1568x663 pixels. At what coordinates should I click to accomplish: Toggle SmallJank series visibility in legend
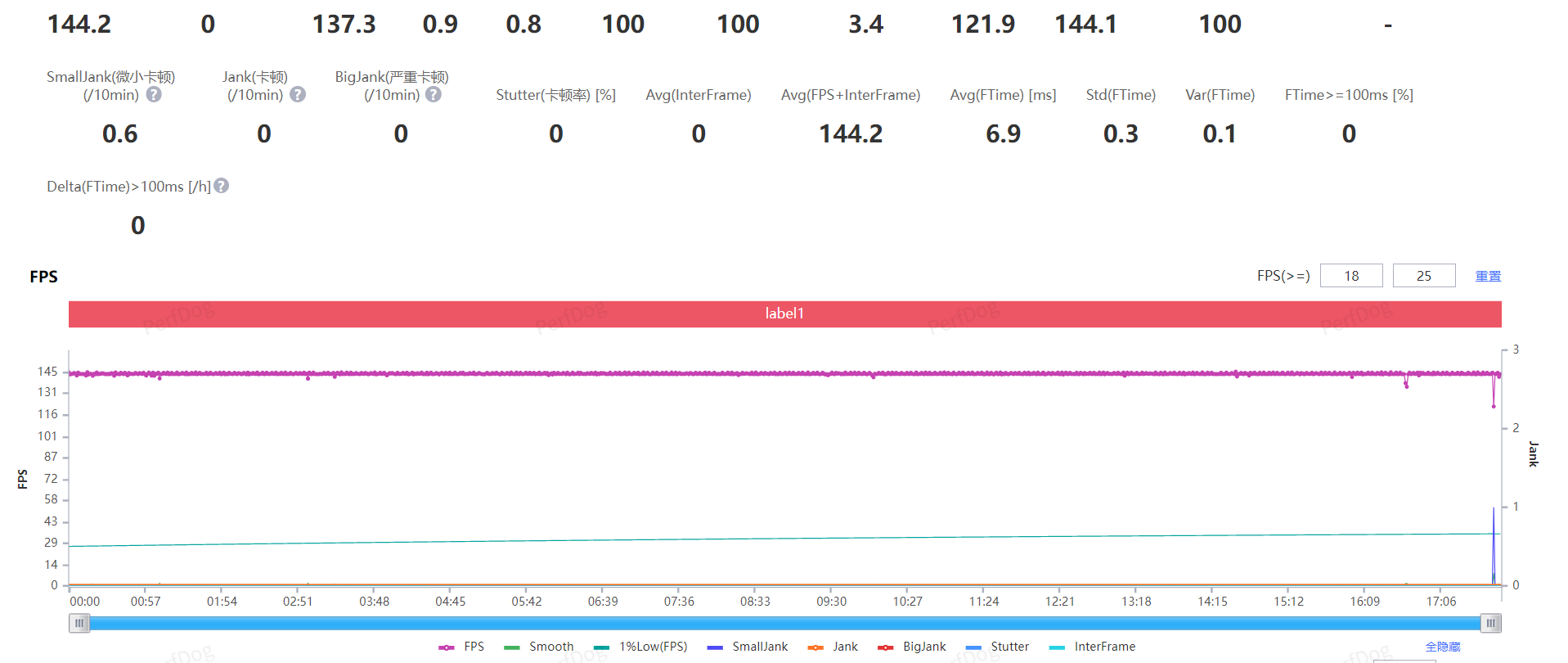pyautogui.click(x=748, y=647)
